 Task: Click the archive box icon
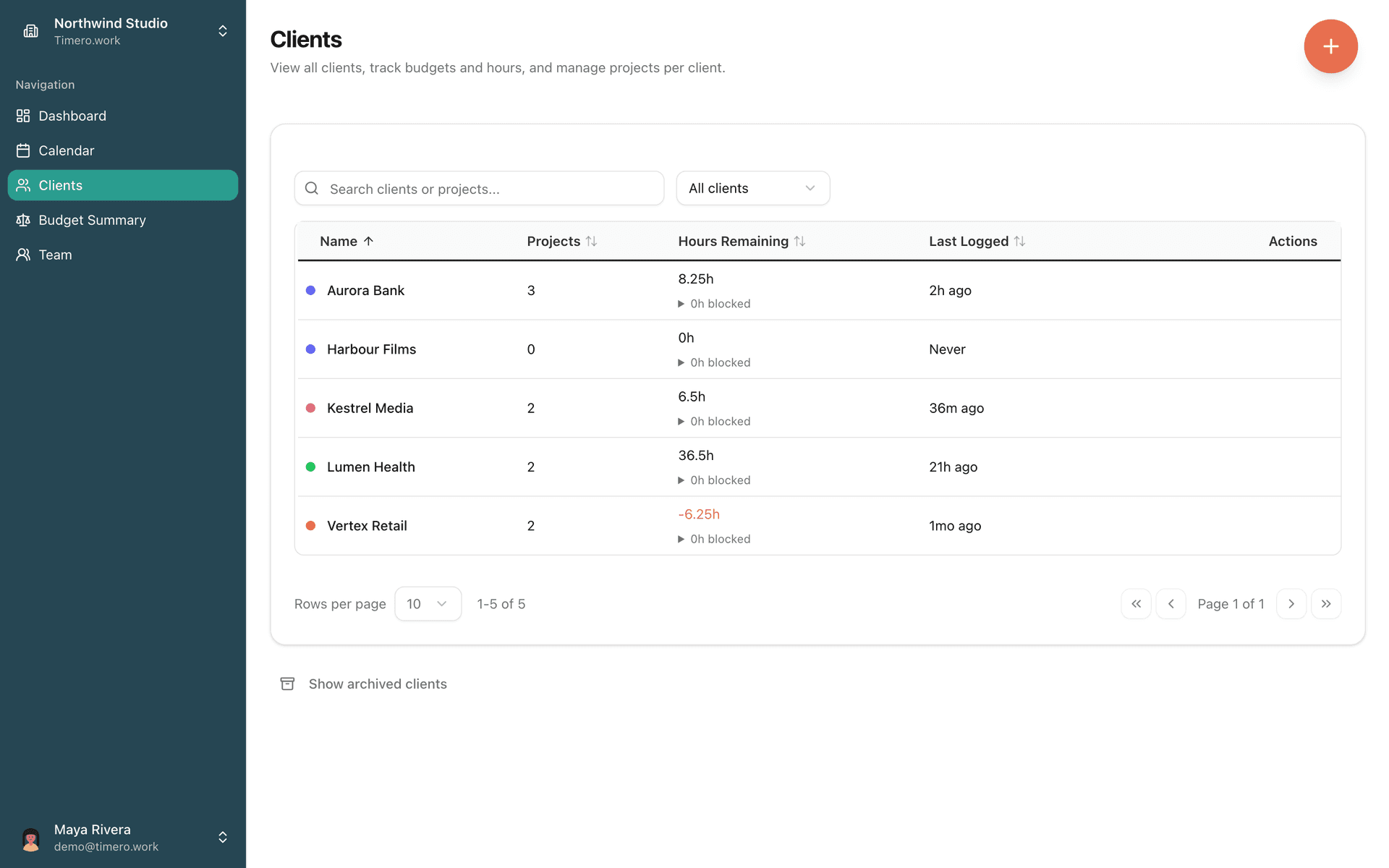tap(287, 684)
